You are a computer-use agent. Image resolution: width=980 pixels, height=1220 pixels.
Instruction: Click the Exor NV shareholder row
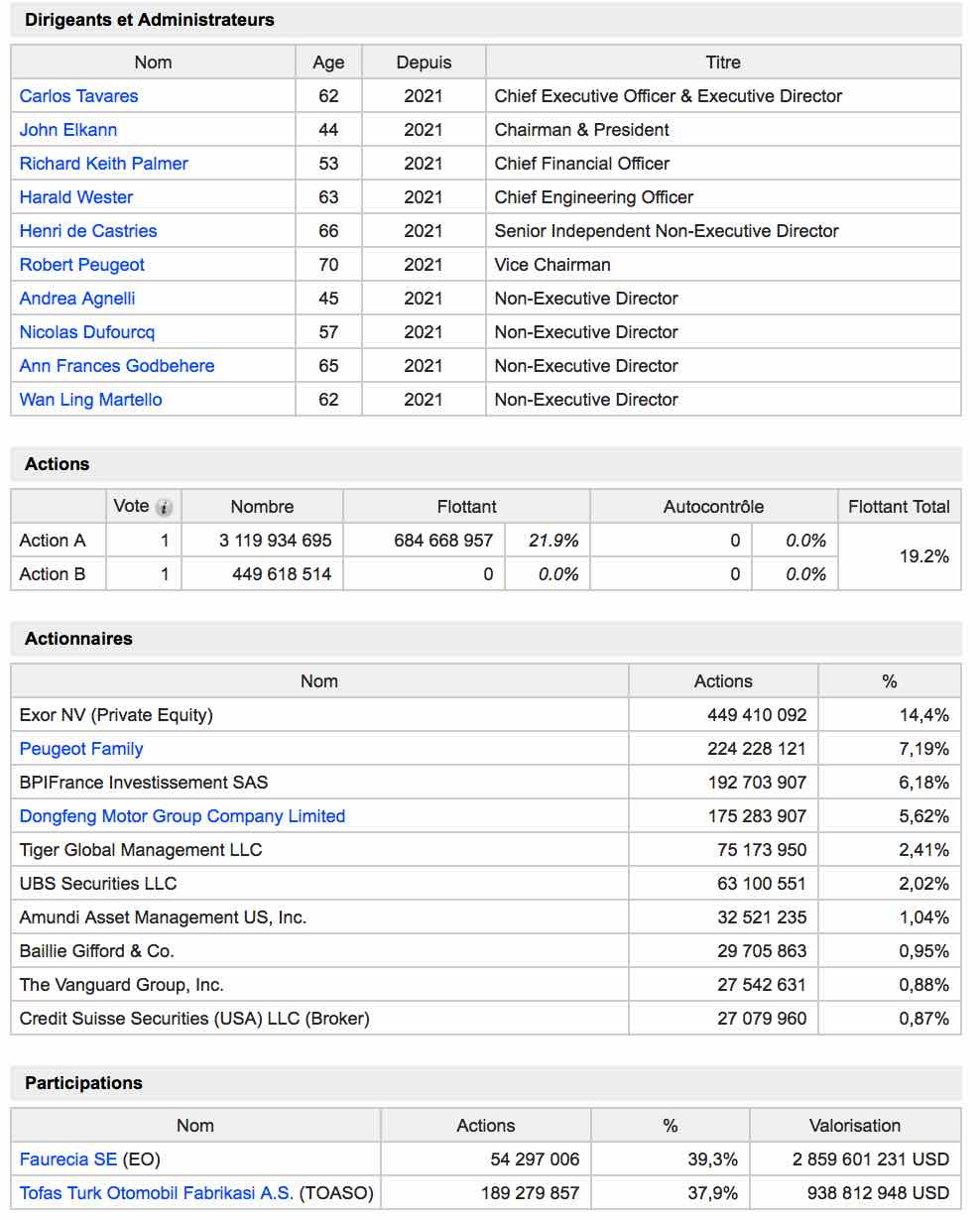[x=486, y=715]
